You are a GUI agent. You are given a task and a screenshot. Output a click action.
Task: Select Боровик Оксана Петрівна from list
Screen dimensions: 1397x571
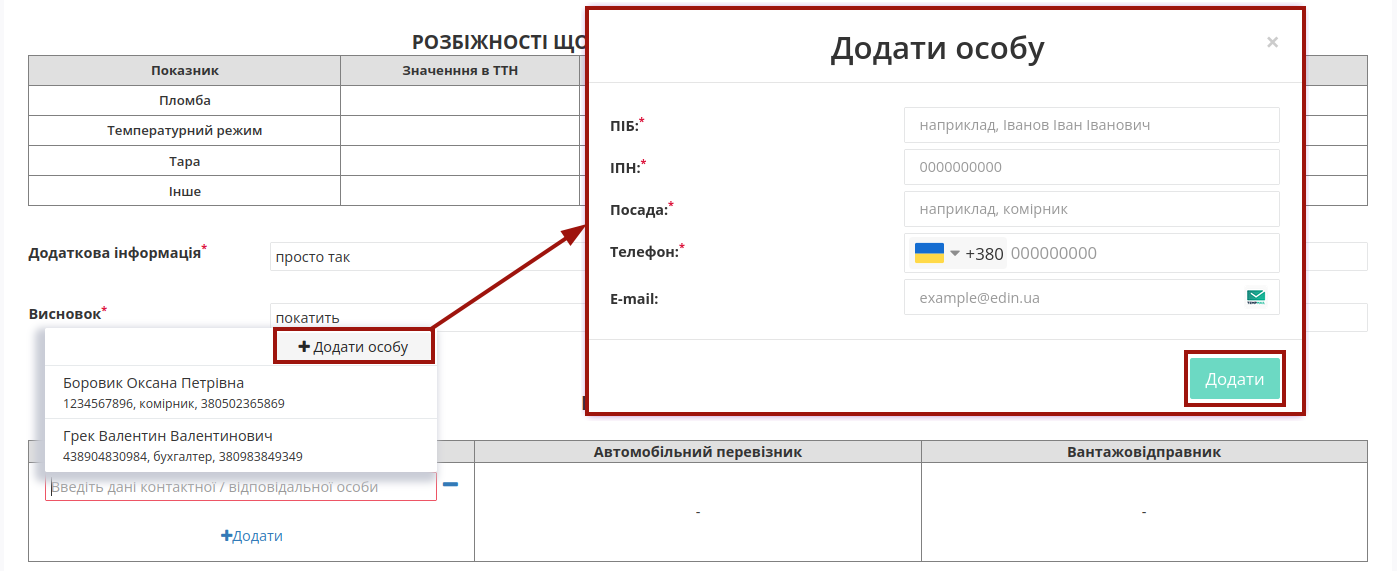tap(241, 392)
